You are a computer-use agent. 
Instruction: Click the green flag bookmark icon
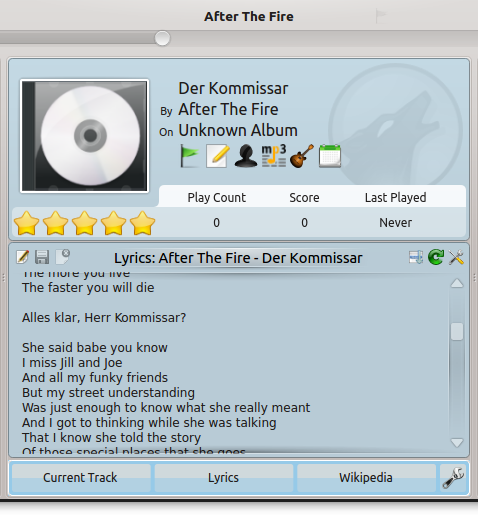tap(189, 156)
